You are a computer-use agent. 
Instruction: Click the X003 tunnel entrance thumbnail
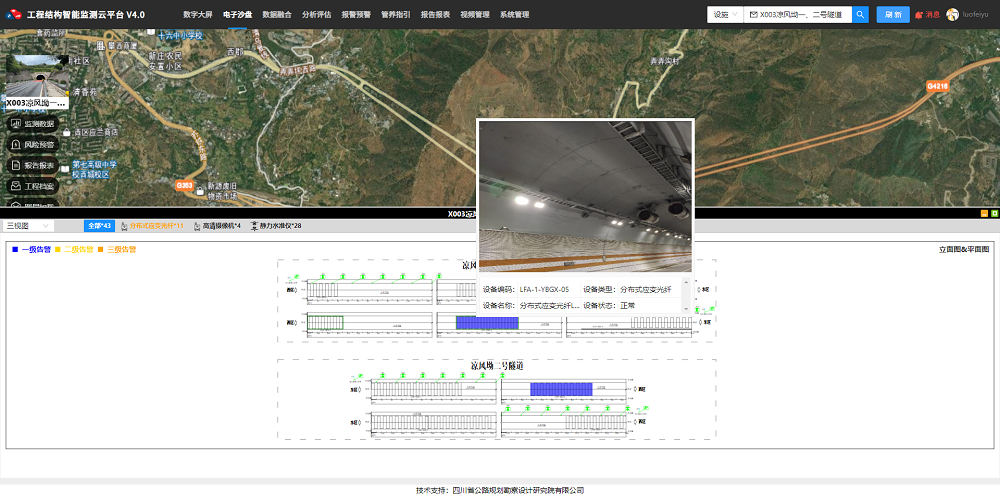coord(36,76)
